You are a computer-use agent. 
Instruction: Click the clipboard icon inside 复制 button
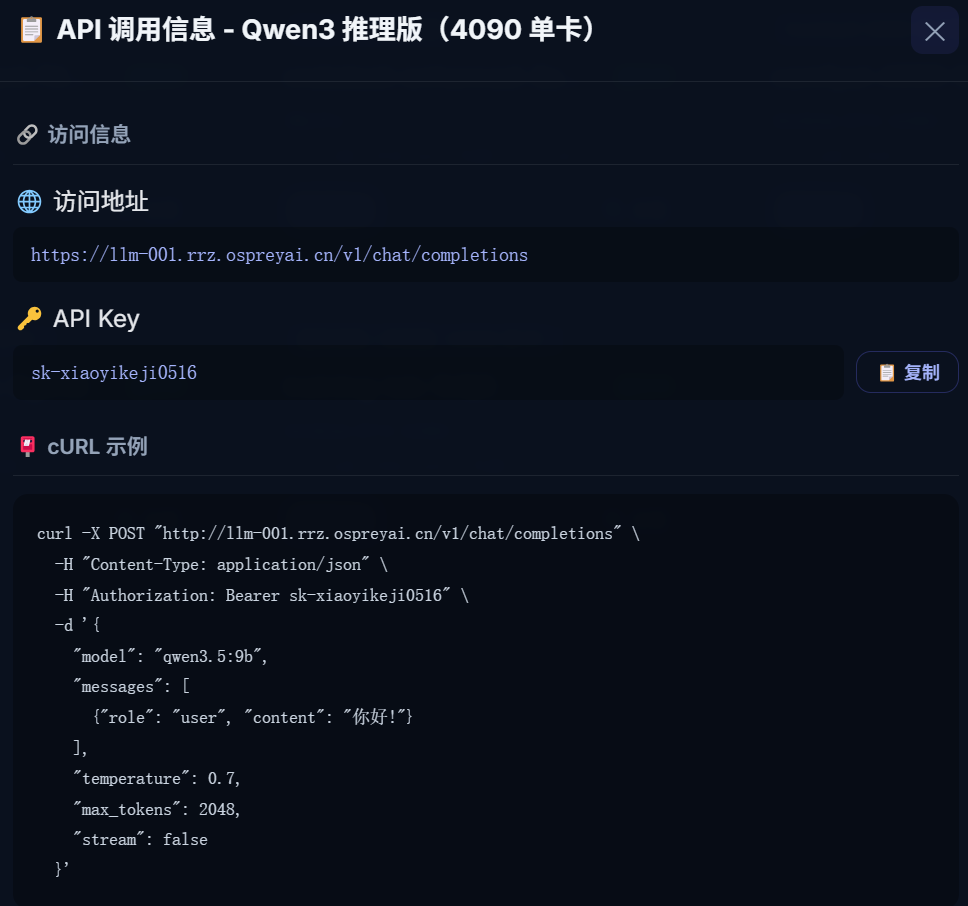coord(887,373)
